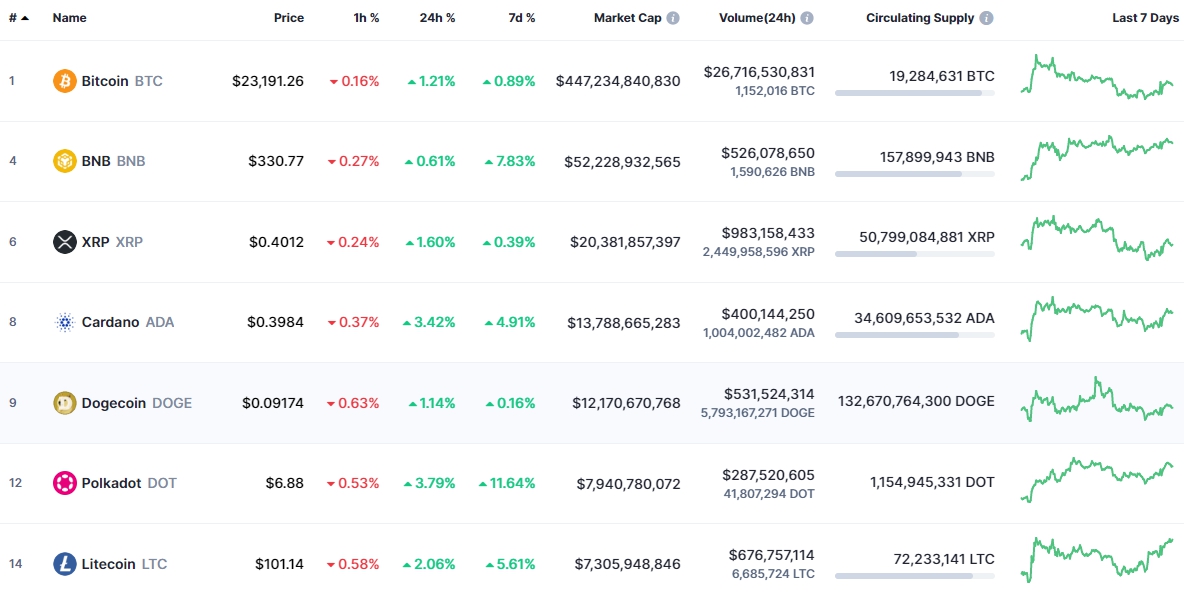Open Litecoin 7-day sparkline chart
The height and width of the screenshot is (594, 1184).
click(x=1097, y=560)
